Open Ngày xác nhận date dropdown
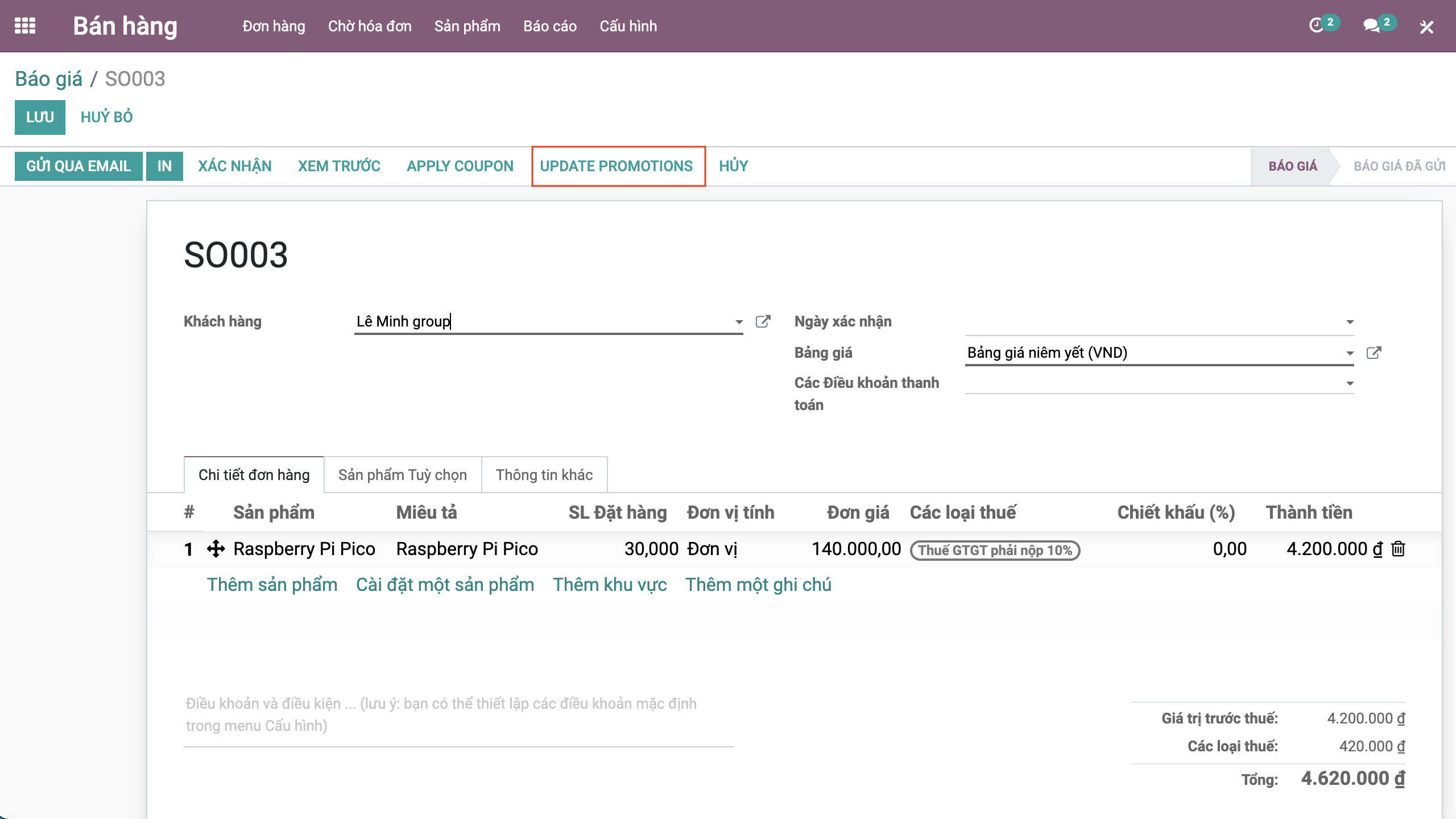The width and height of the screenshot is (1456, 819). 1350,322
